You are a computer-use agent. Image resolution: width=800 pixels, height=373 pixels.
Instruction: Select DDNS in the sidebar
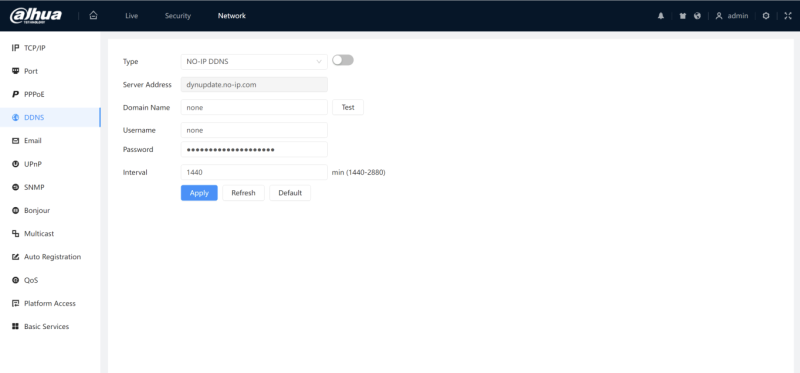(50, 117)
